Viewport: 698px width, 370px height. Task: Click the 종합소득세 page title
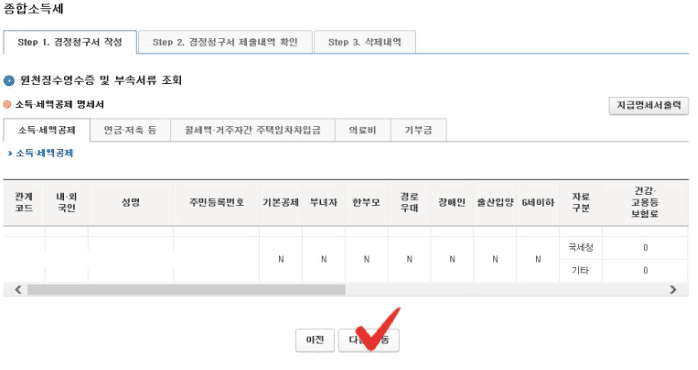[34, 9]
